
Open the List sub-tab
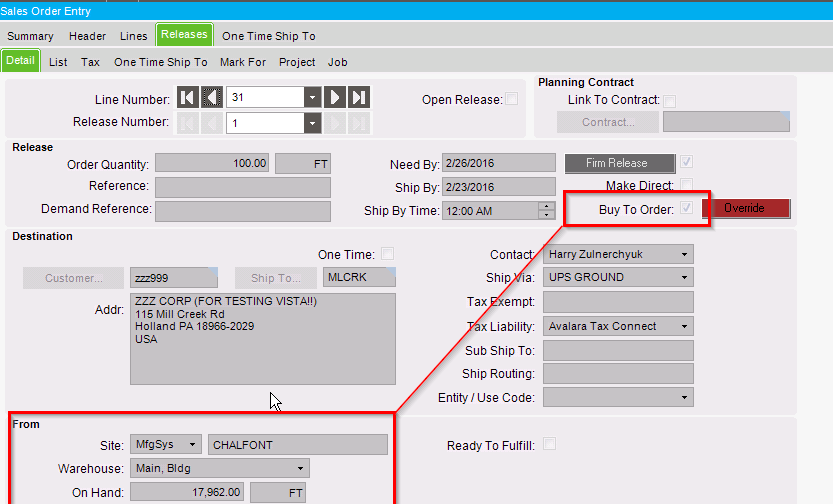tap(58, 62)
